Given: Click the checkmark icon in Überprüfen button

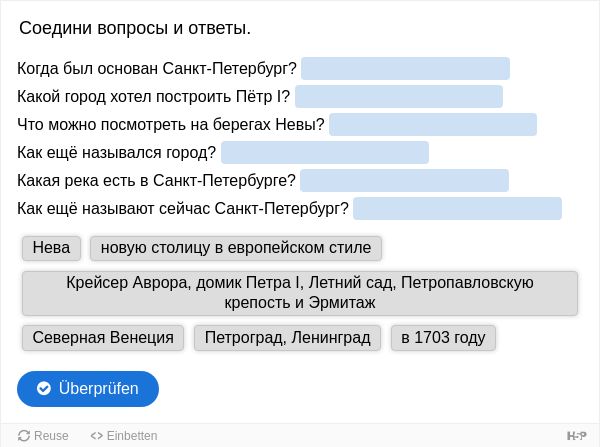Looking at the screenshot, I should [44, 388].
